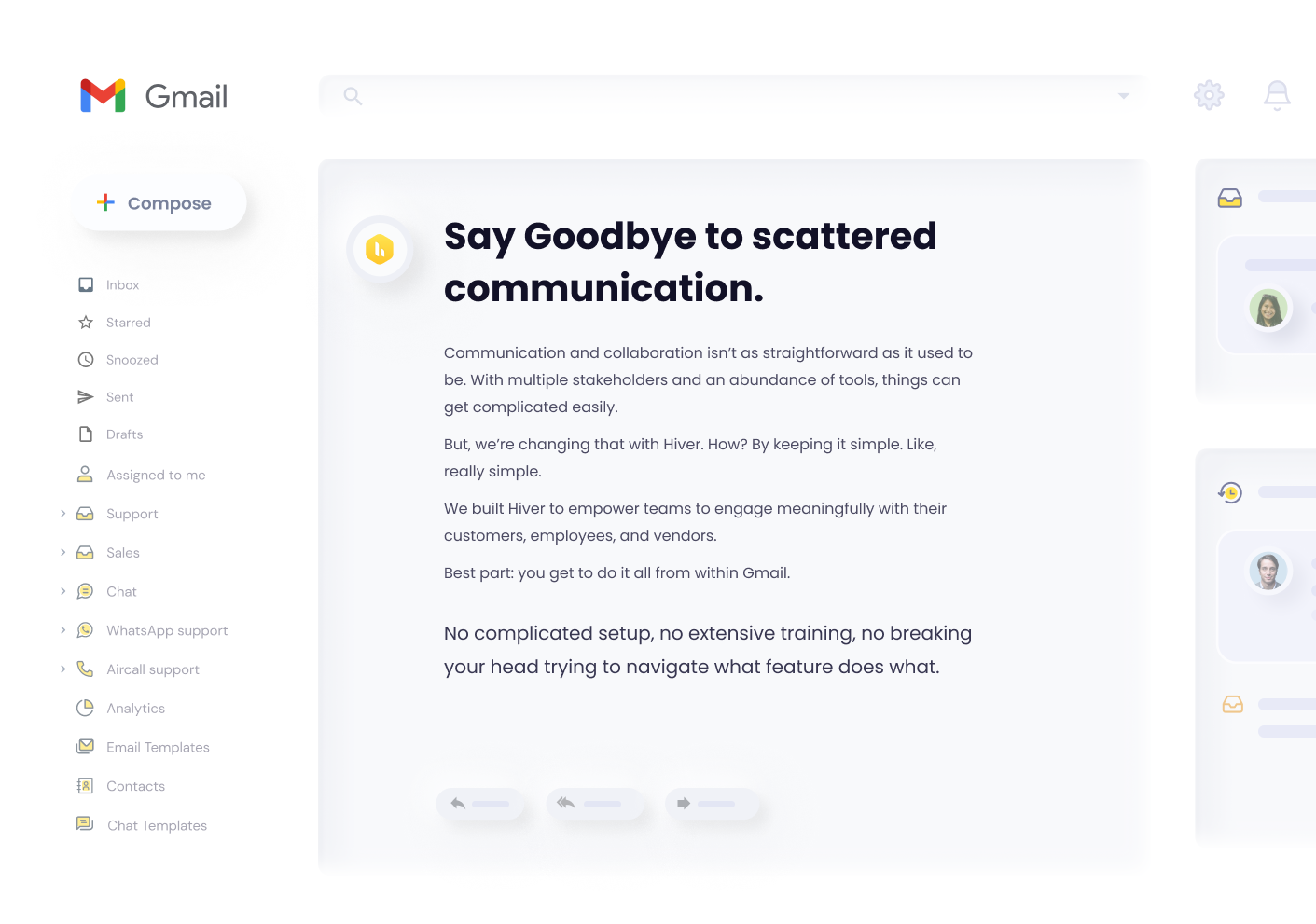Open the settings gear icon
Viewport: 1316px width, 924px height.
1209,95
